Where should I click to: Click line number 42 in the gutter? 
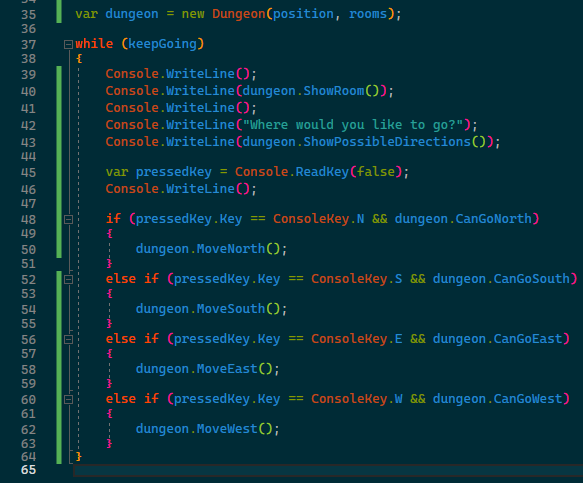click(x=29, y=126)
